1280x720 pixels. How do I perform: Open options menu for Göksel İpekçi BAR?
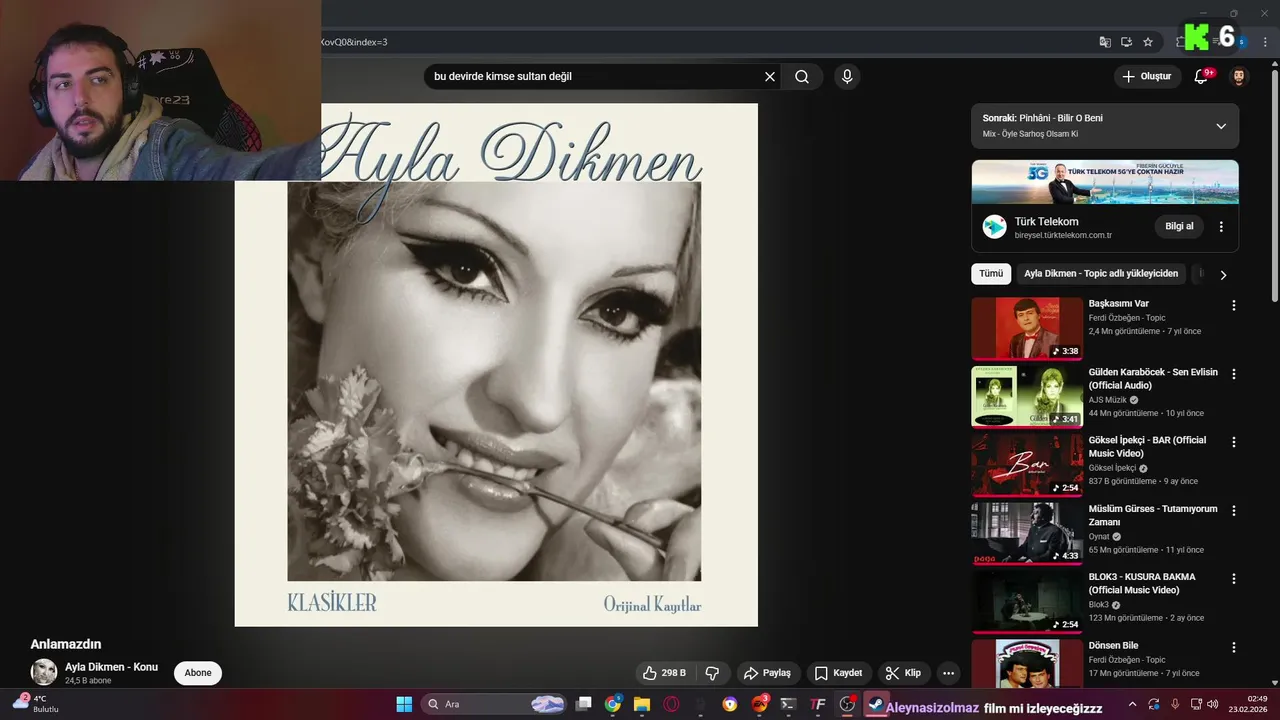(1233, 442)
